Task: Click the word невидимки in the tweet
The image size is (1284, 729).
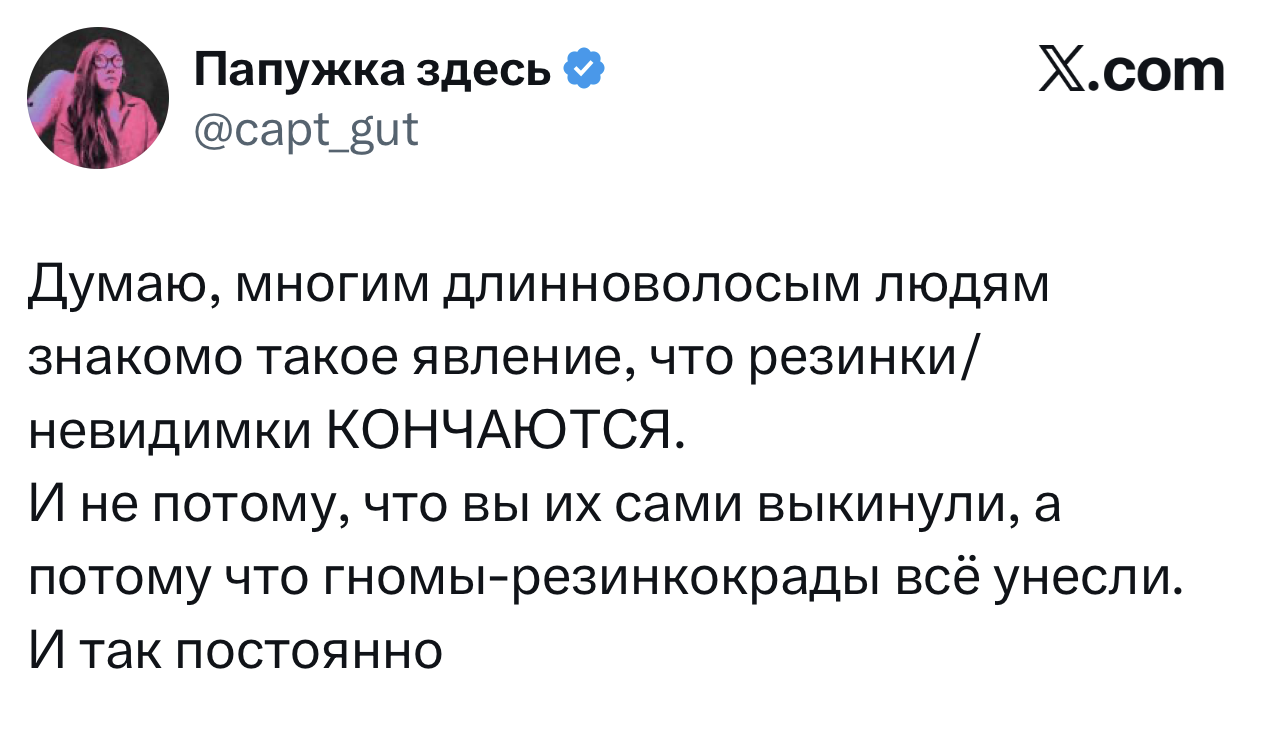Action: tap(166, 433)
